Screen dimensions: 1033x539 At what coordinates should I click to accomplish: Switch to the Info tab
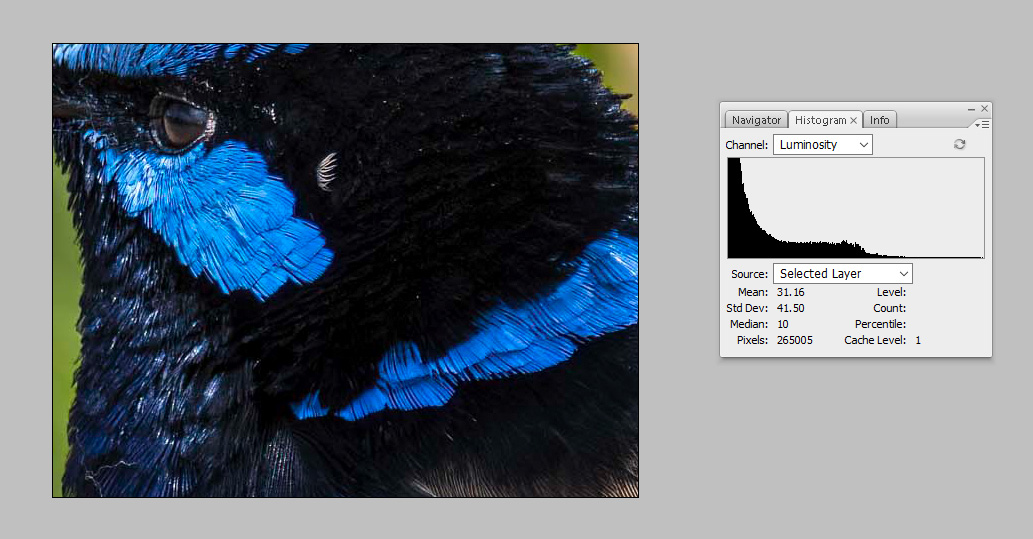(879, 120)
